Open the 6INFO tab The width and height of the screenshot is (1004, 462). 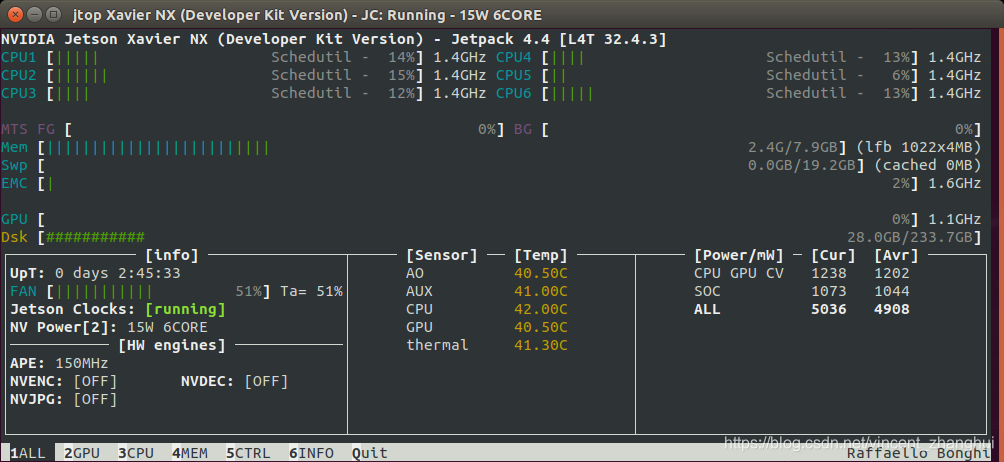pyautogui.click(x=311, y=453)
